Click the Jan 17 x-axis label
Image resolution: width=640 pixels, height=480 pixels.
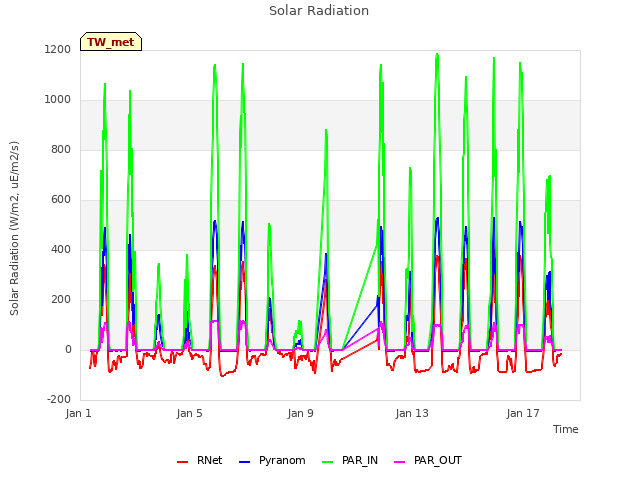(x=523, y=413)
